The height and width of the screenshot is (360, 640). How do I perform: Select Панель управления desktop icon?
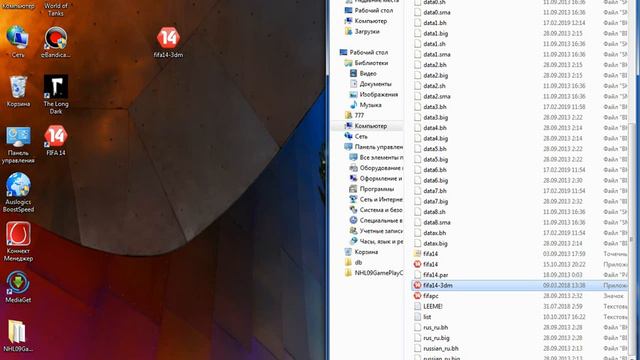[x=18, y=144]
